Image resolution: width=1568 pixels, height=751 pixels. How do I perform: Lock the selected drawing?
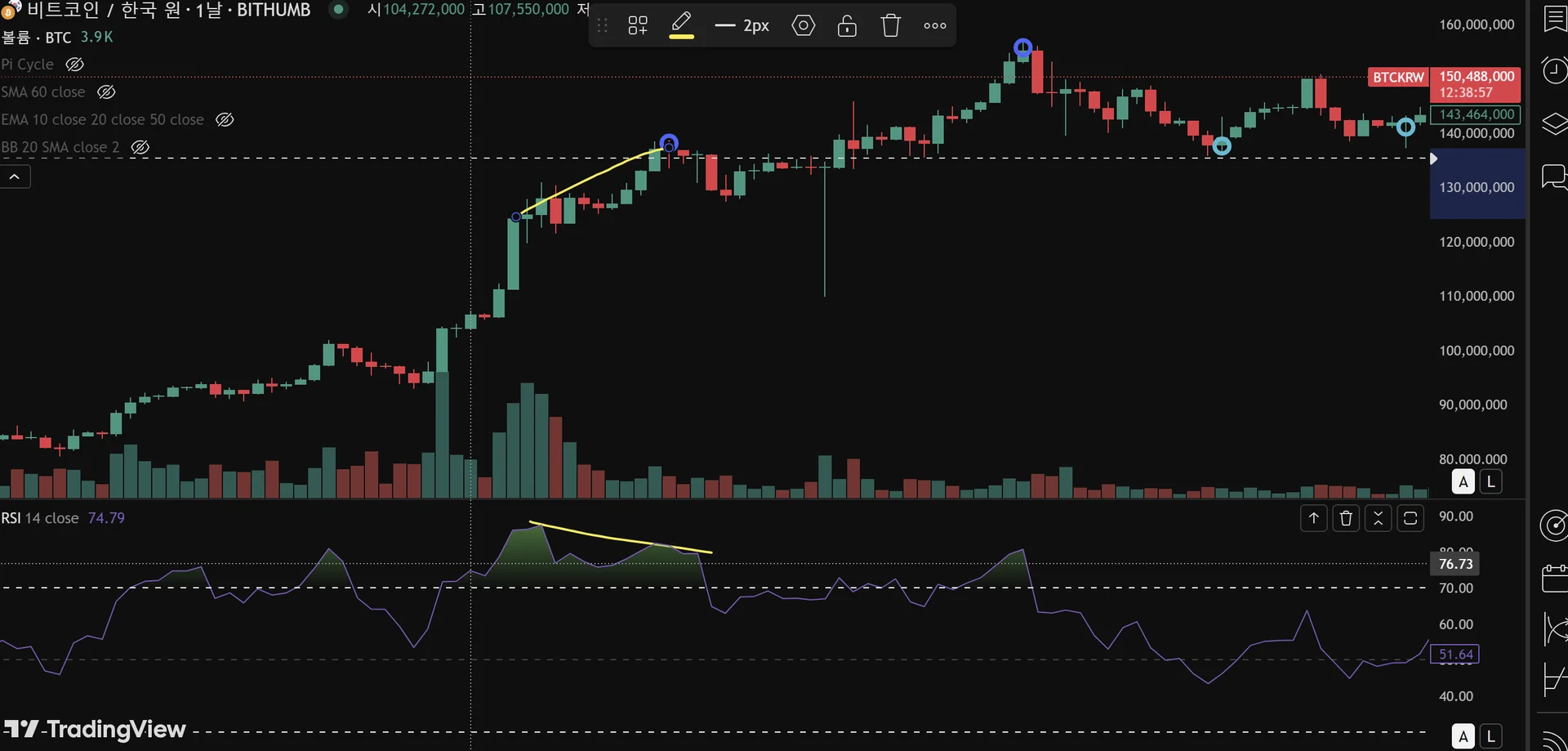pyautogui.click(x=847, y=25)
